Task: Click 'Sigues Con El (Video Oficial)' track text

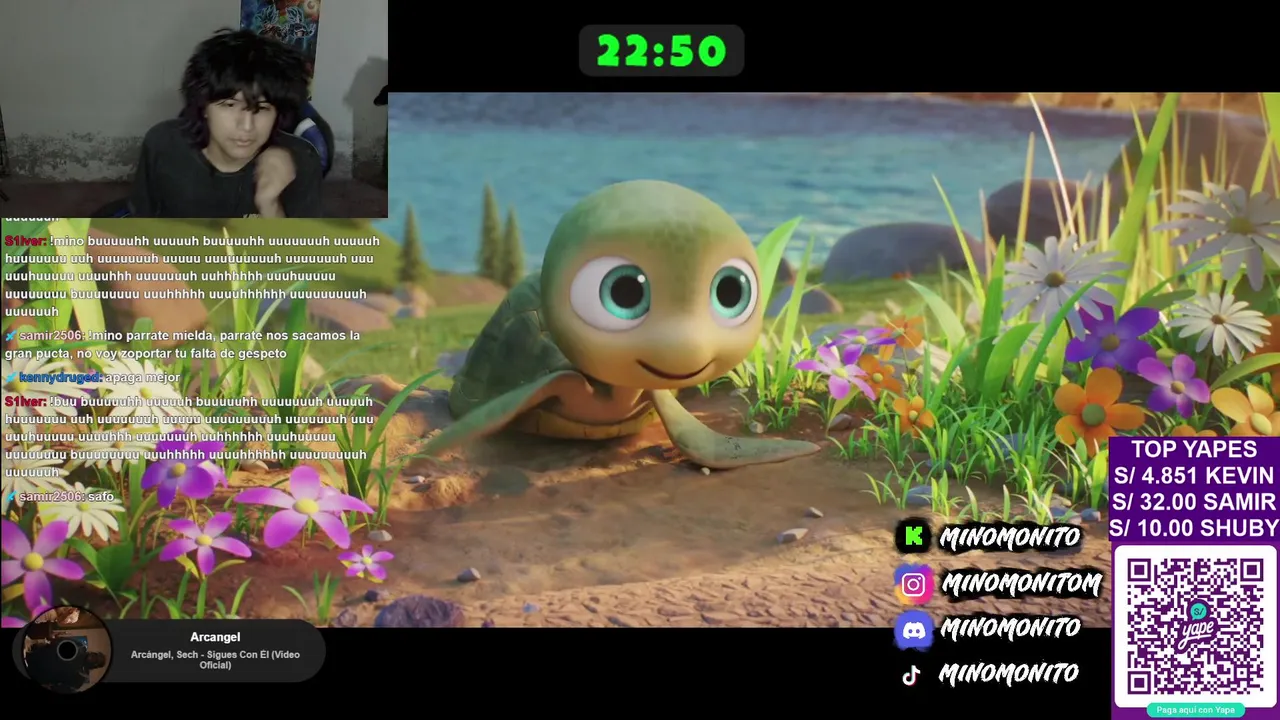Action: 215,660
